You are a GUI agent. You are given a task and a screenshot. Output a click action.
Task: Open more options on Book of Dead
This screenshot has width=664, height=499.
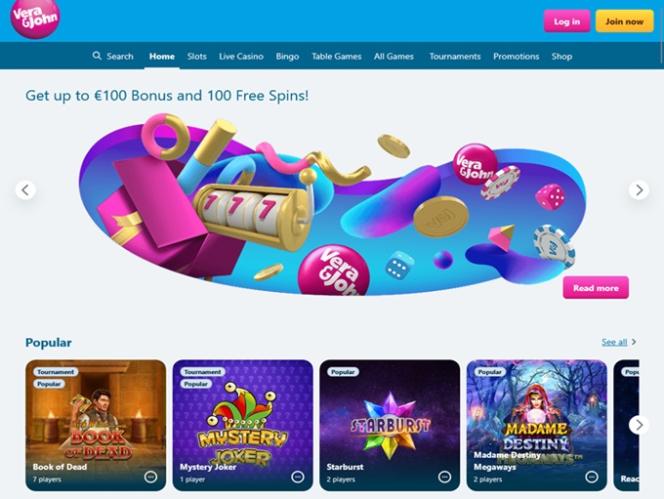[150, 477]
